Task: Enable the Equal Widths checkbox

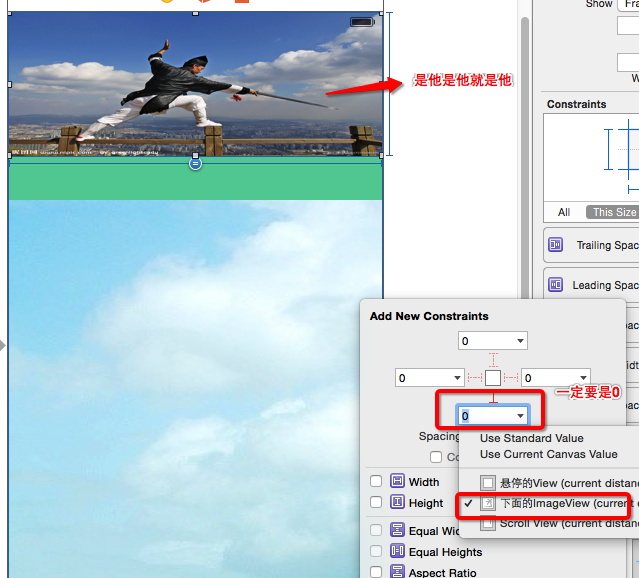Action: click(x=376, y=530)
